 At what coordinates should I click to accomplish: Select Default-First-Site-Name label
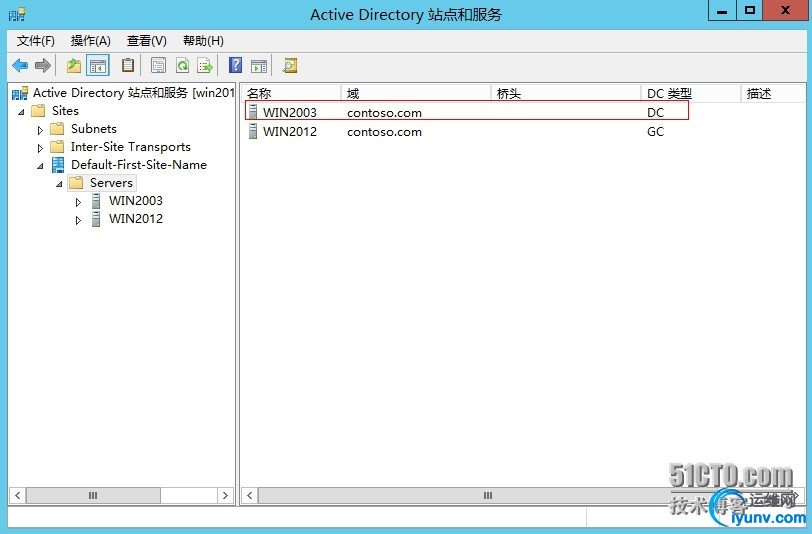coord(139,165)
